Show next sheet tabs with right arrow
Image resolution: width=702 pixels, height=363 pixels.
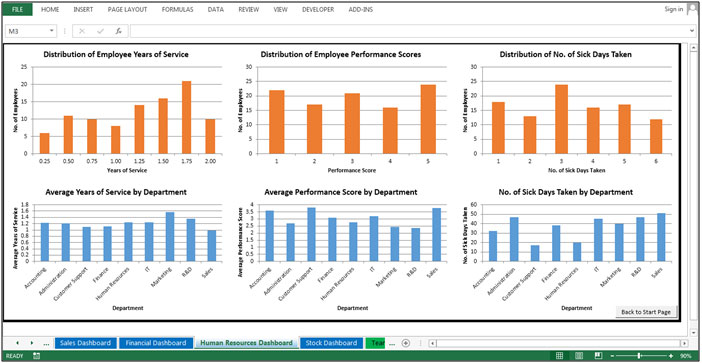point(32,343)
